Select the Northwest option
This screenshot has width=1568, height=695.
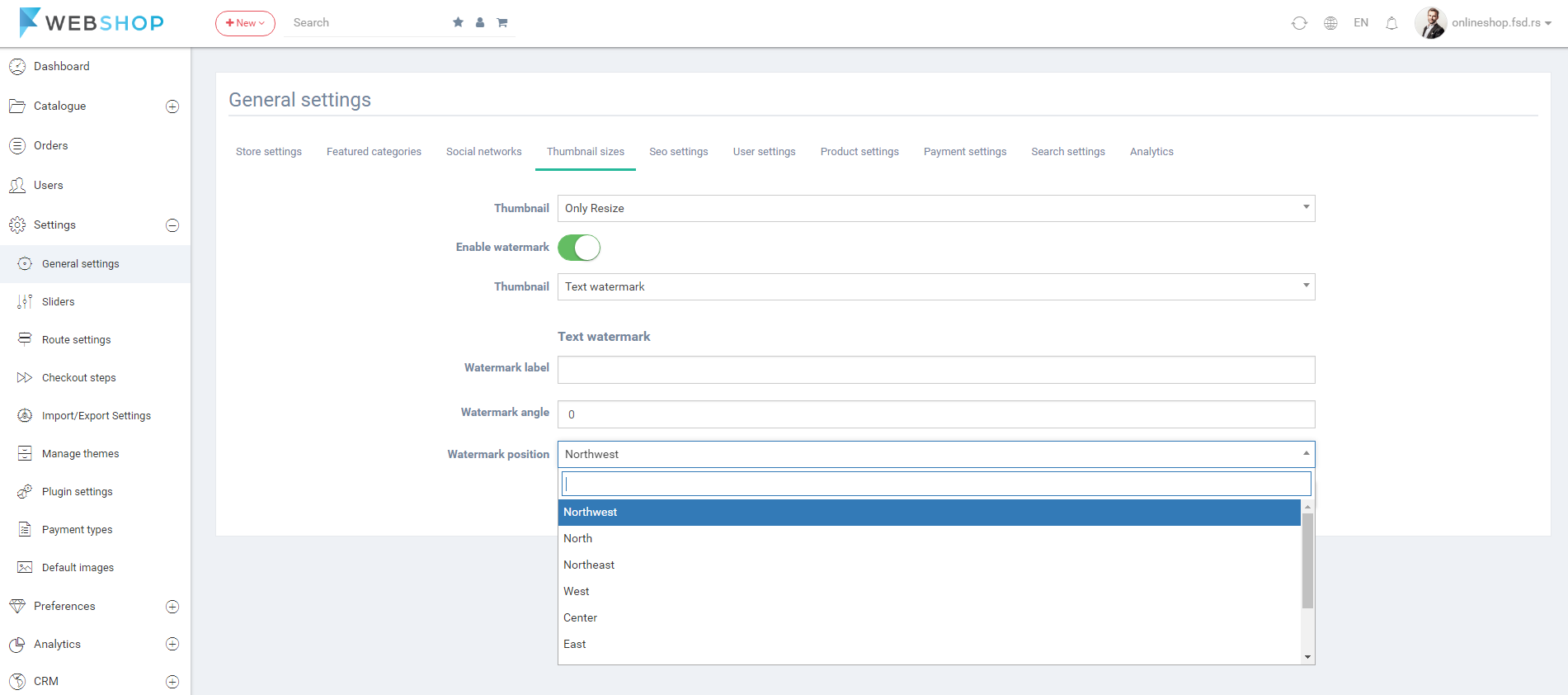(930, 513)
